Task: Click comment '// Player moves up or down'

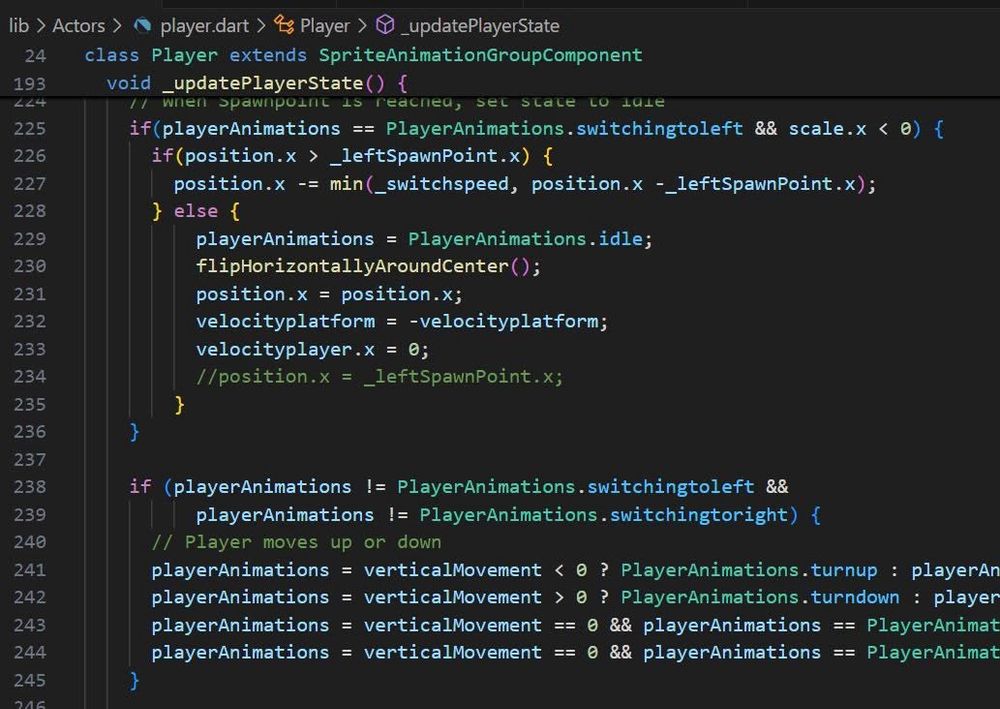Action: coord(297,543)
